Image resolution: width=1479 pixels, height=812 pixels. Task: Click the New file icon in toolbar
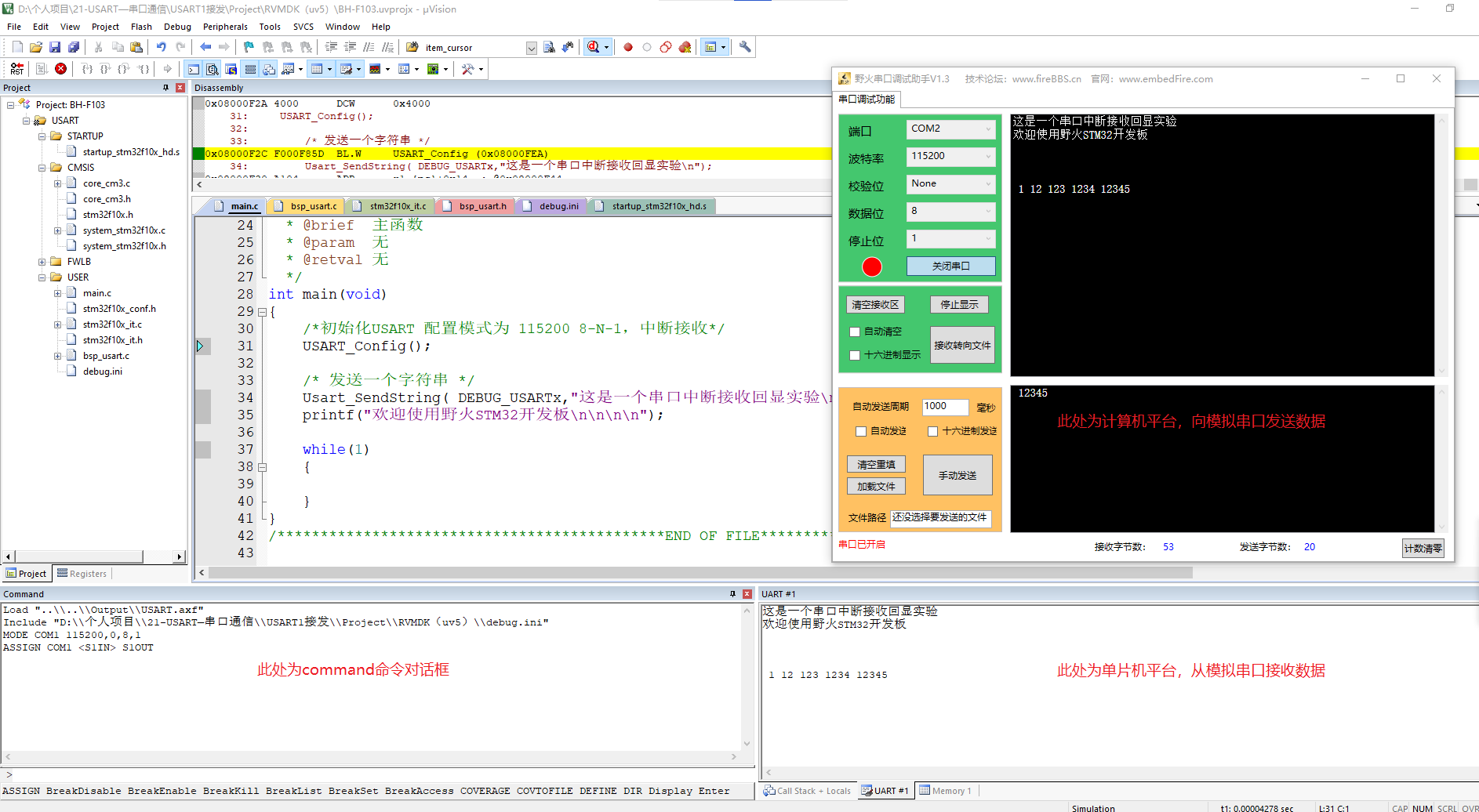[17, 47]
